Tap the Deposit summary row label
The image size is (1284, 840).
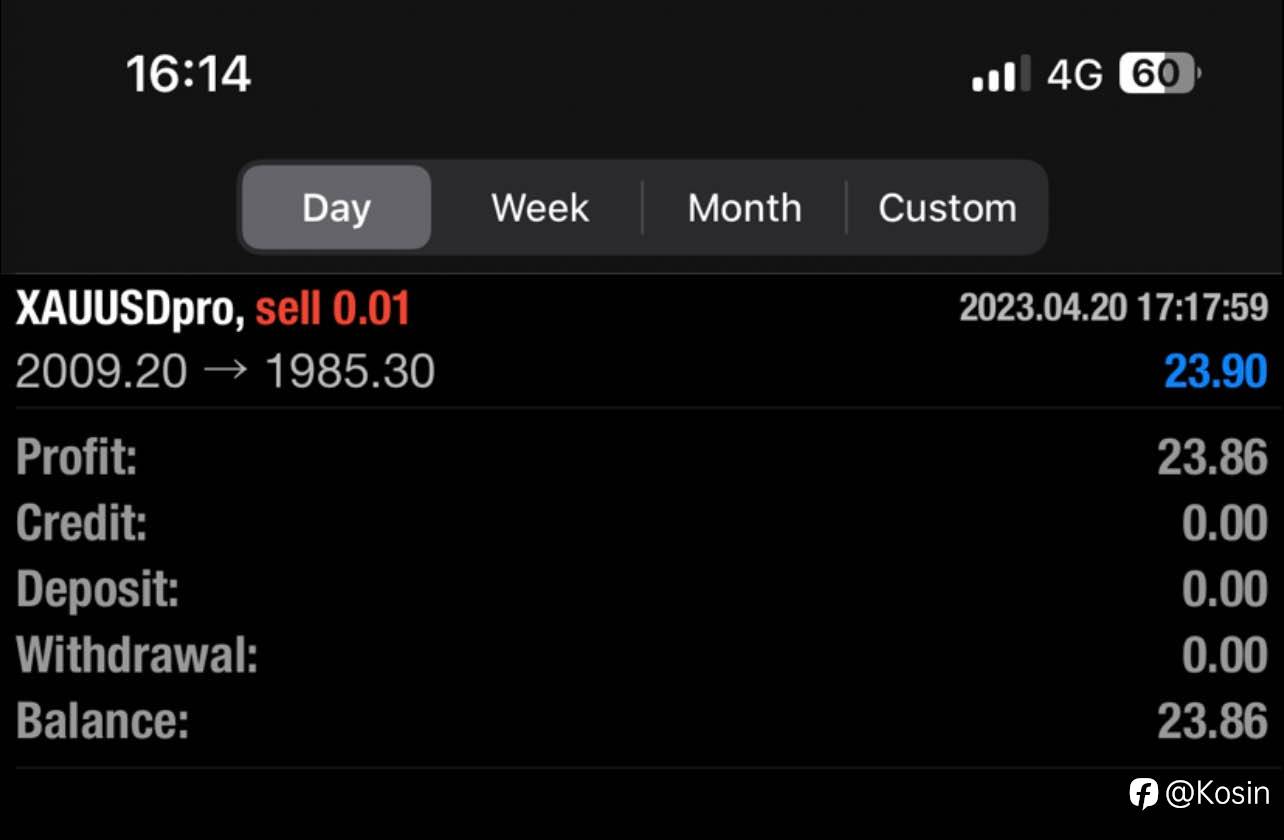click(98, 589)
